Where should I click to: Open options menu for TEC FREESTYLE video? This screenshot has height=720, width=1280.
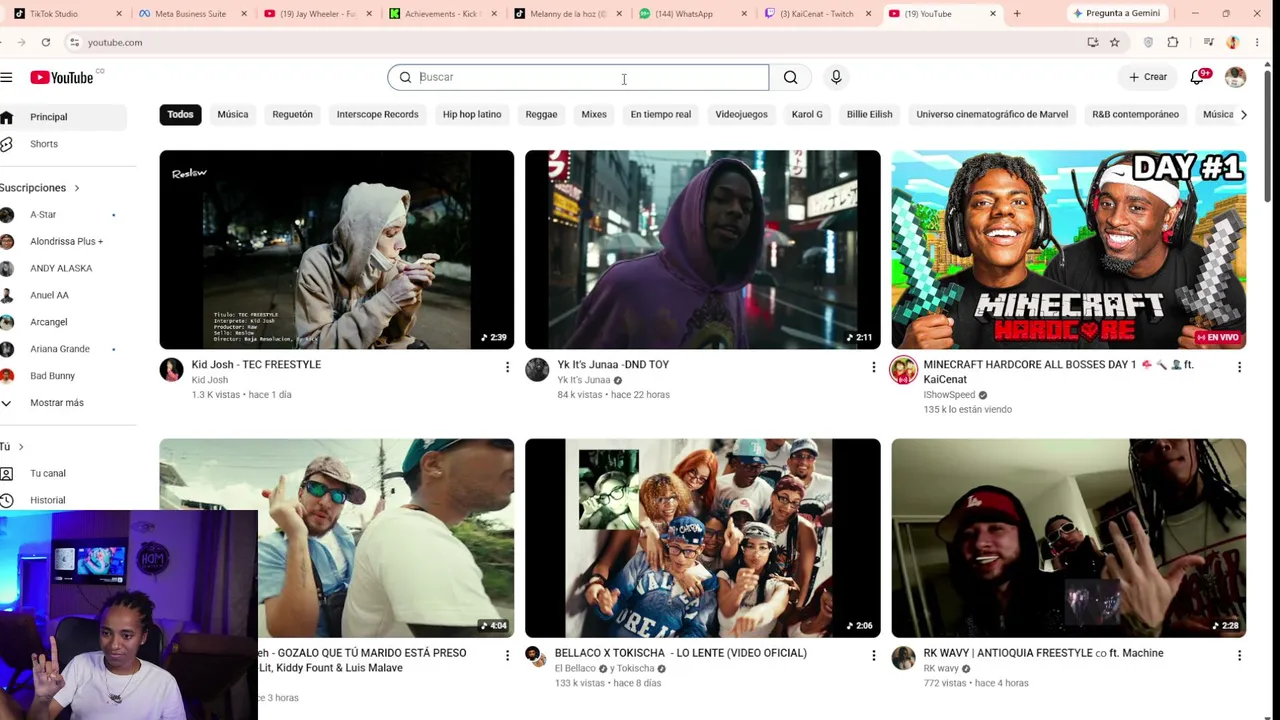[507, 367]
